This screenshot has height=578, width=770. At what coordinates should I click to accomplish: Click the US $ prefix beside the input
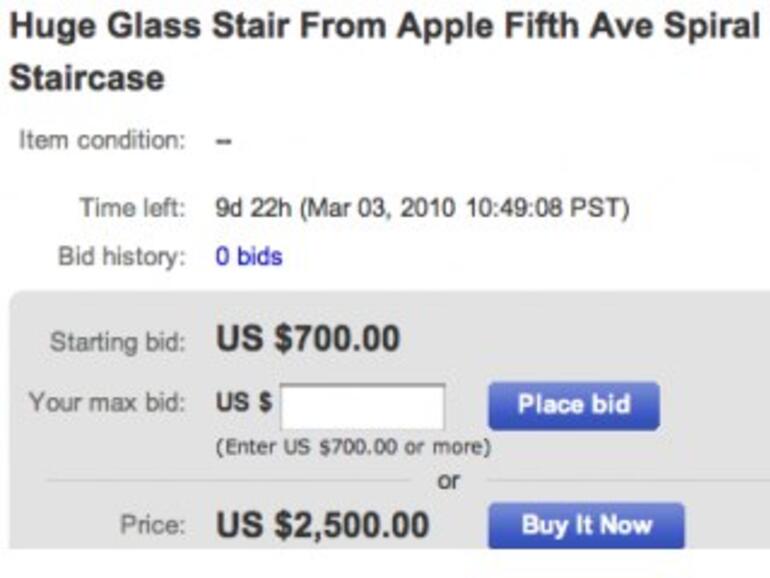point(244,404)
